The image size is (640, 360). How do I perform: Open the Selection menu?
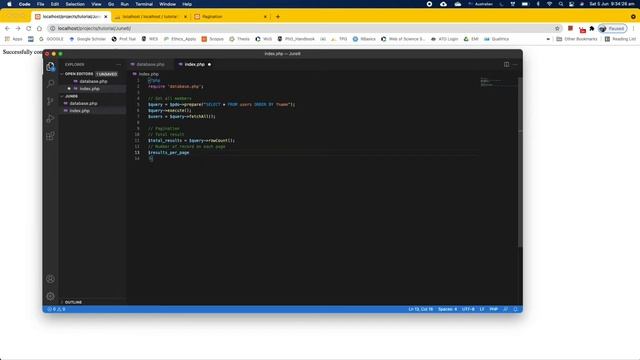click(75, 4)
